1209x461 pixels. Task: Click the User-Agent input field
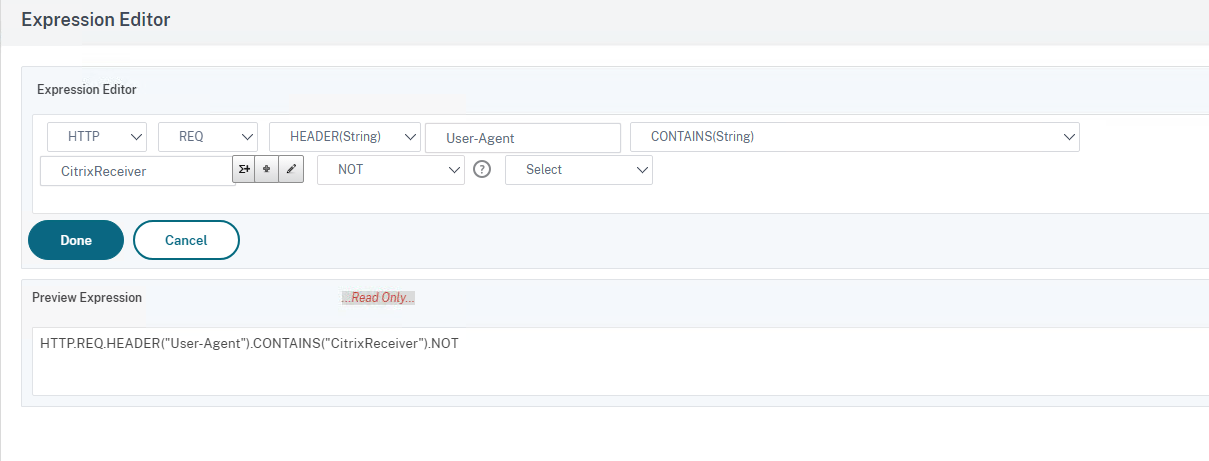click(523, 138)
